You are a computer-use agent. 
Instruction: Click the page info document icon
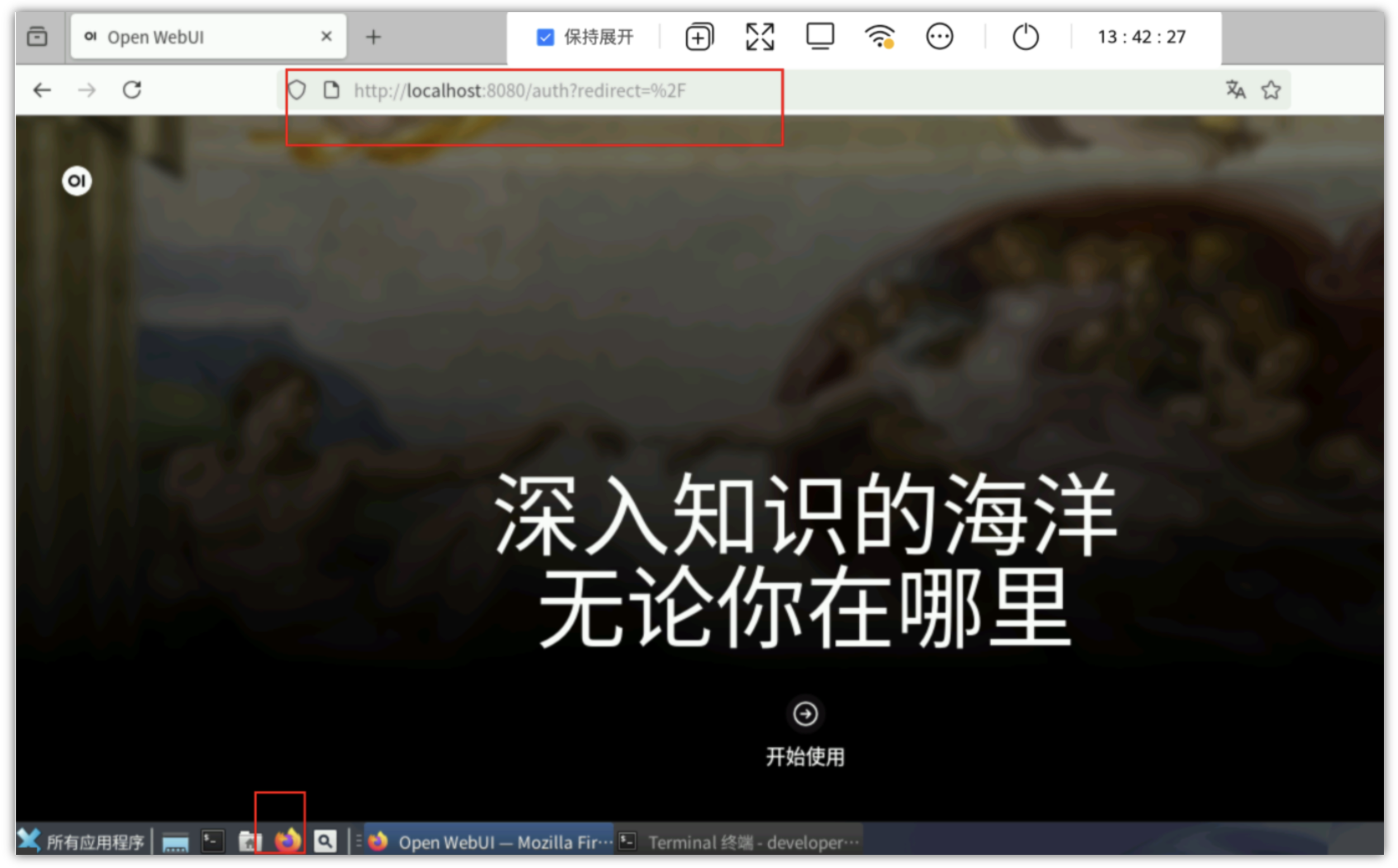pyautogui.click(x=331, y=90)
